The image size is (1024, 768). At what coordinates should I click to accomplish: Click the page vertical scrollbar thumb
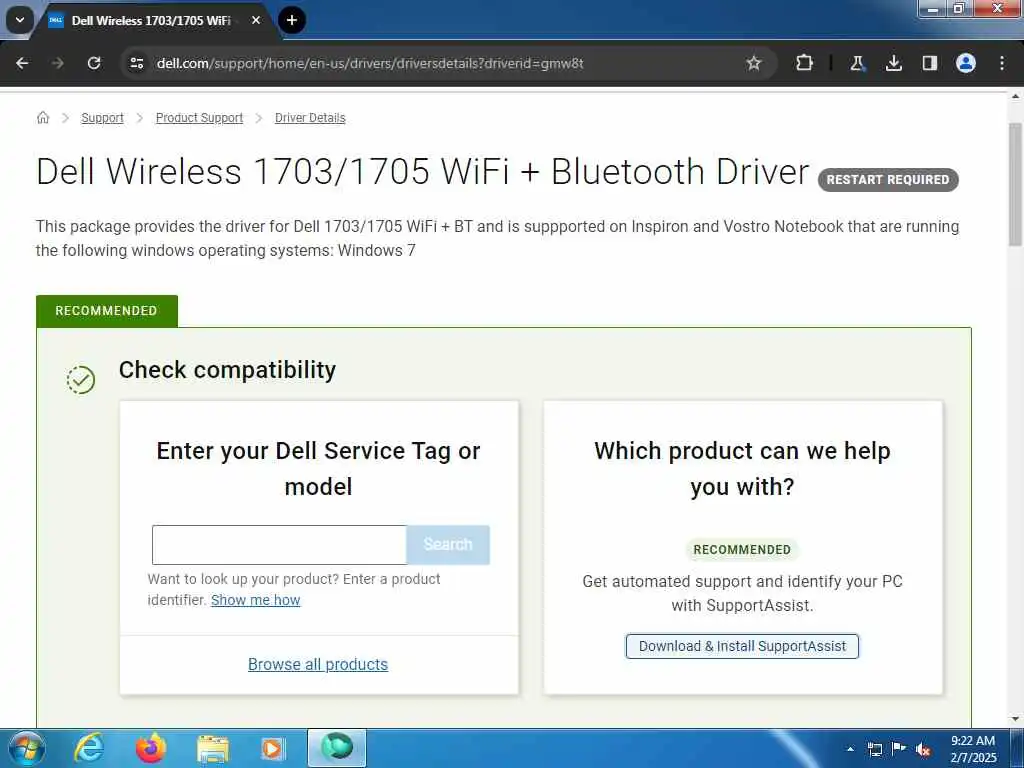(1015, 184)
